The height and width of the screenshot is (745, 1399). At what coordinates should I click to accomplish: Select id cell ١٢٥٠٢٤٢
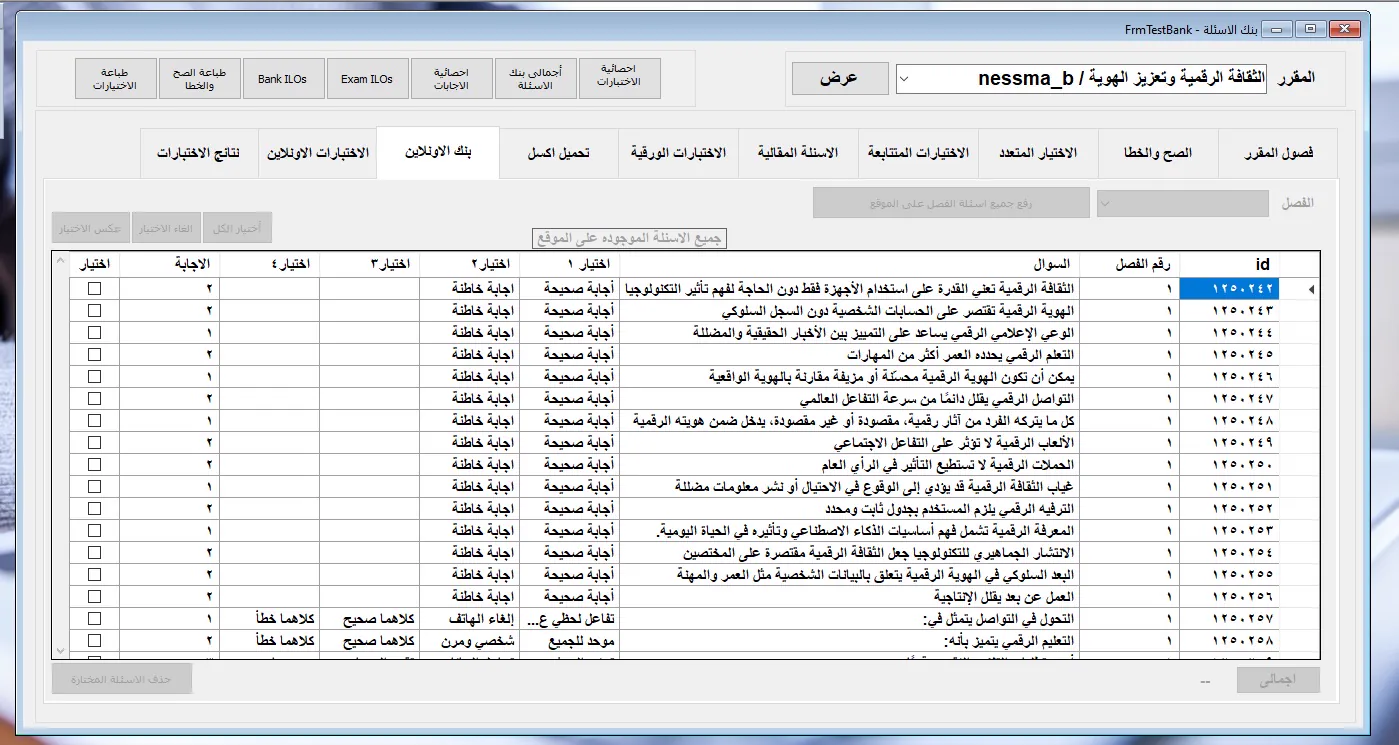[1230, 289]
